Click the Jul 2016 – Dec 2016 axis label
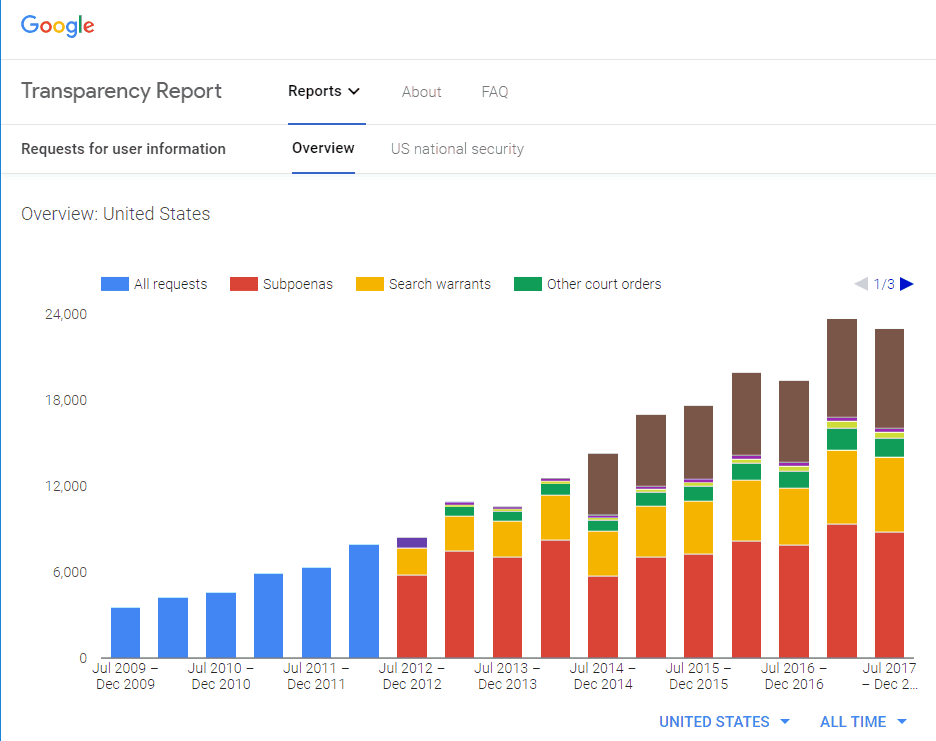The height and width of the screenshot is (741, 936). pyautogui.click(x=794, y=676)
